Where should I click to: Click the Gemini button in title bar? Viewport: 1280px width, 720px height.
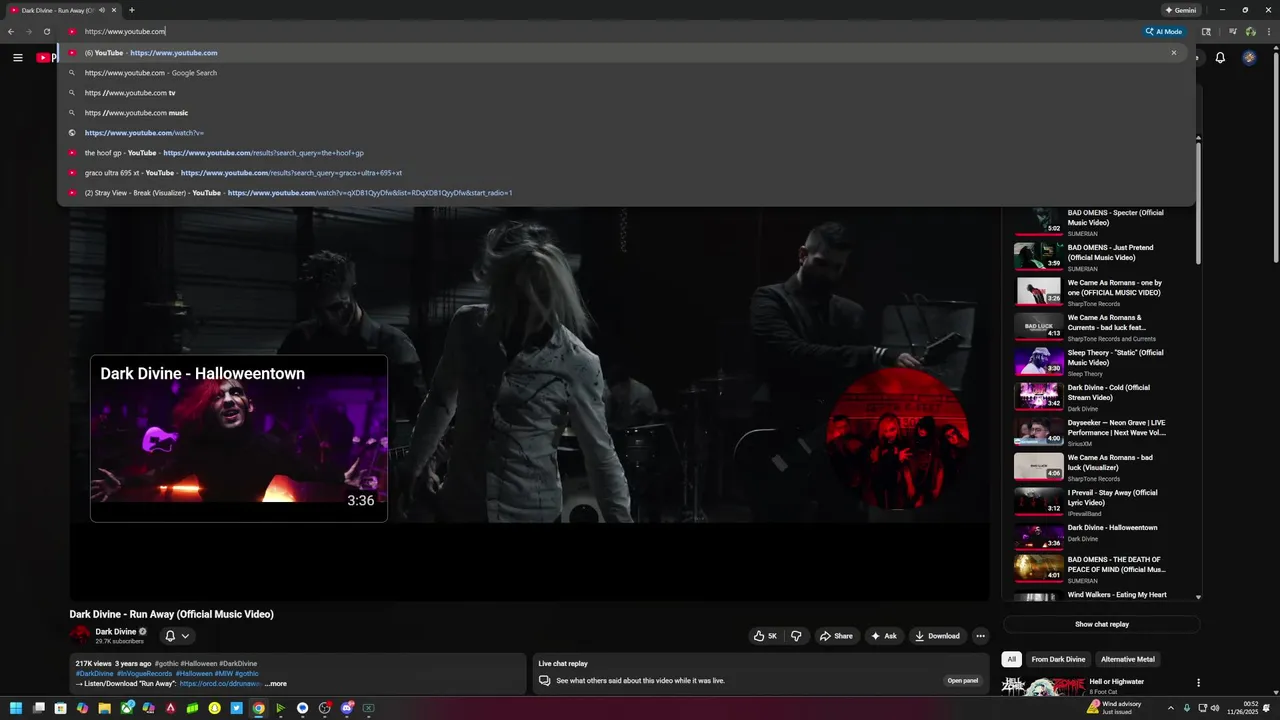(1180, 10)
